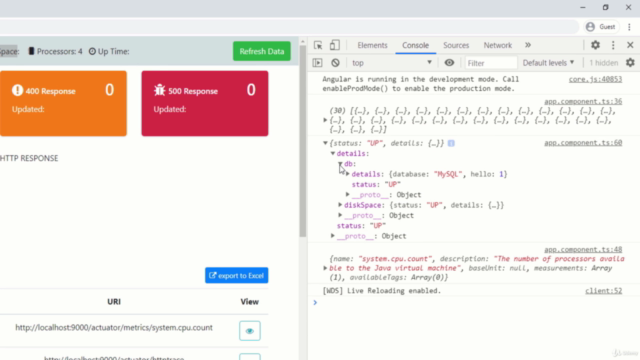Open console settings gear beside hidden count
Screen dimensions: 640x360
point(630,62)
